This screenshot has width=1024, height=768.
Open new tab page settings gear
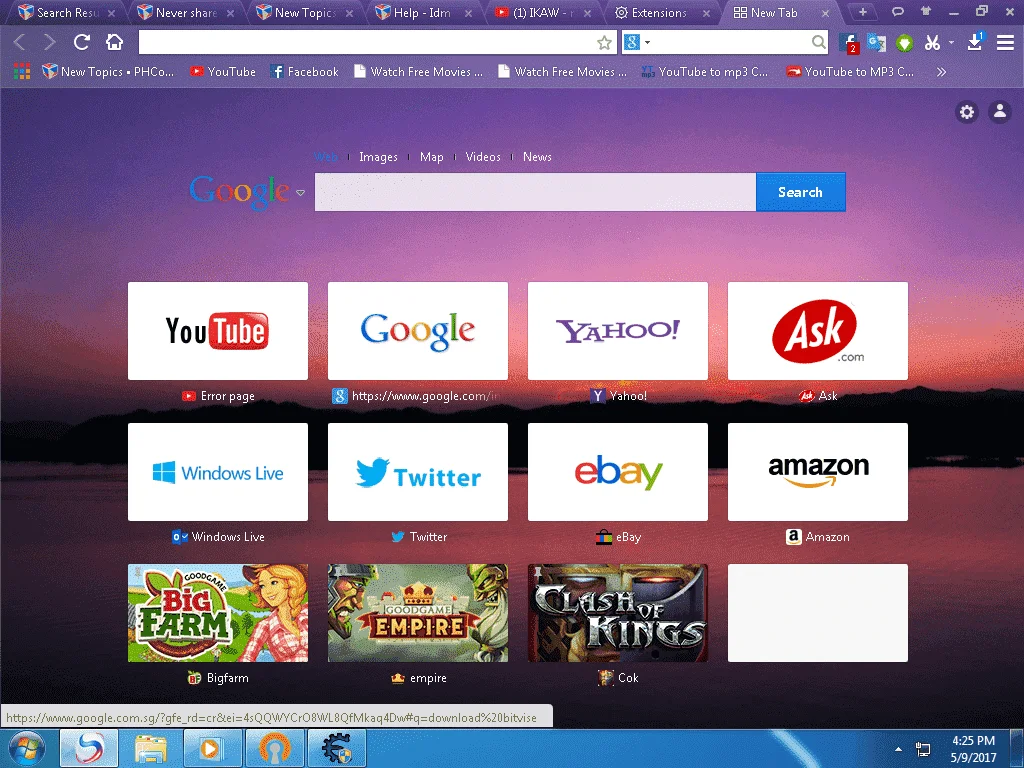coord(967,112)
